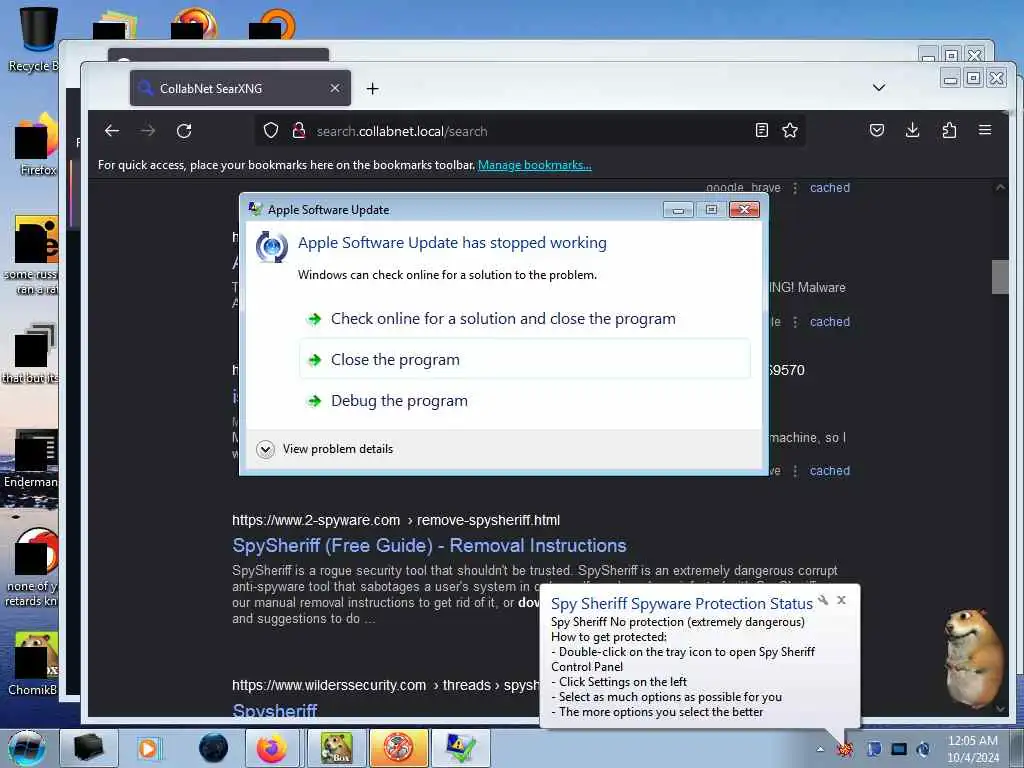This screenshot has height=768, width=1024.
Task: Open the taskbar clock showing 12:05 AM
Action: [972, 748]
